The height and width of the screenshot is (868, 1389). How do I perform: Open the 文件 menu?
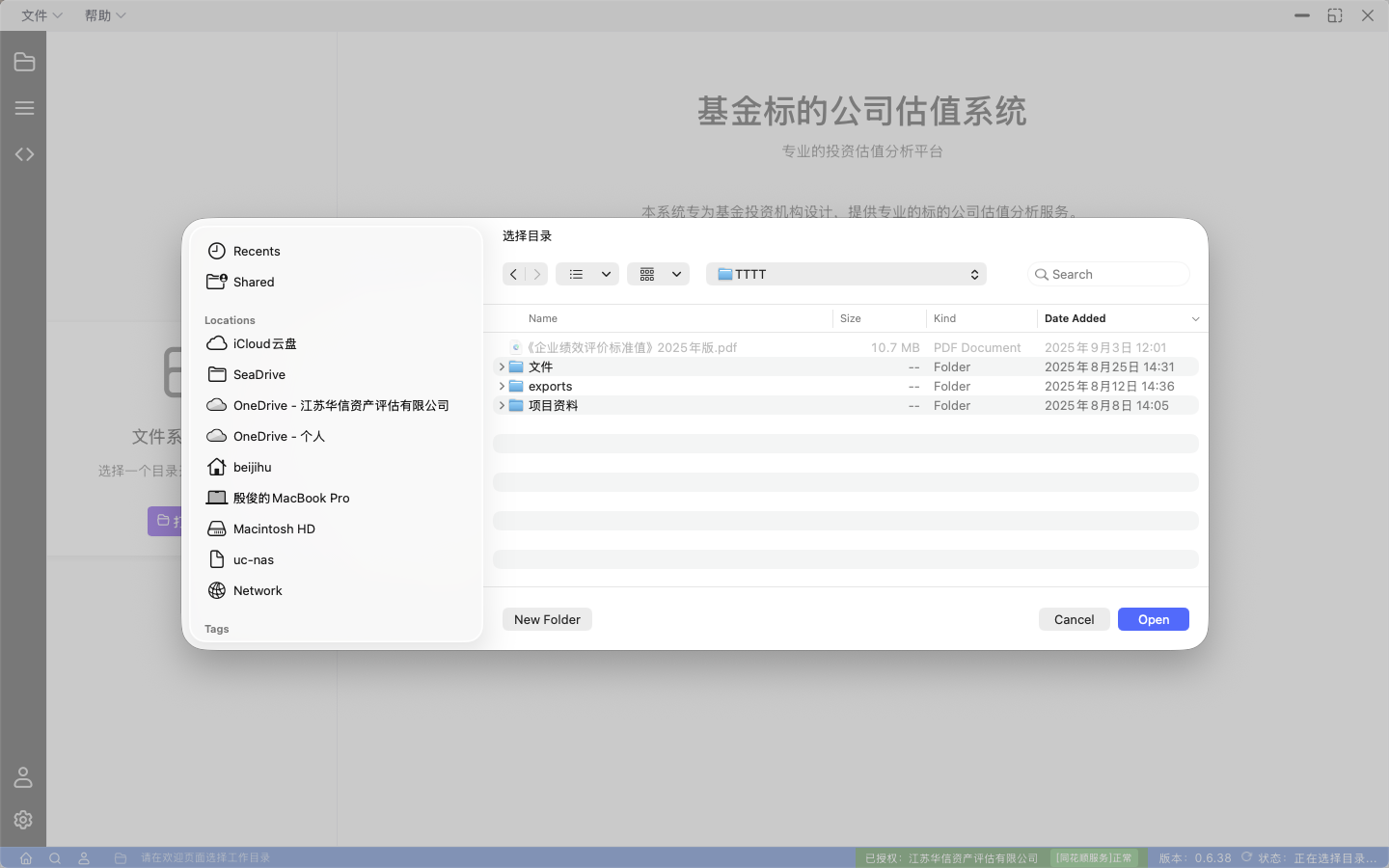pyautogui.click(x=41, y=15)
